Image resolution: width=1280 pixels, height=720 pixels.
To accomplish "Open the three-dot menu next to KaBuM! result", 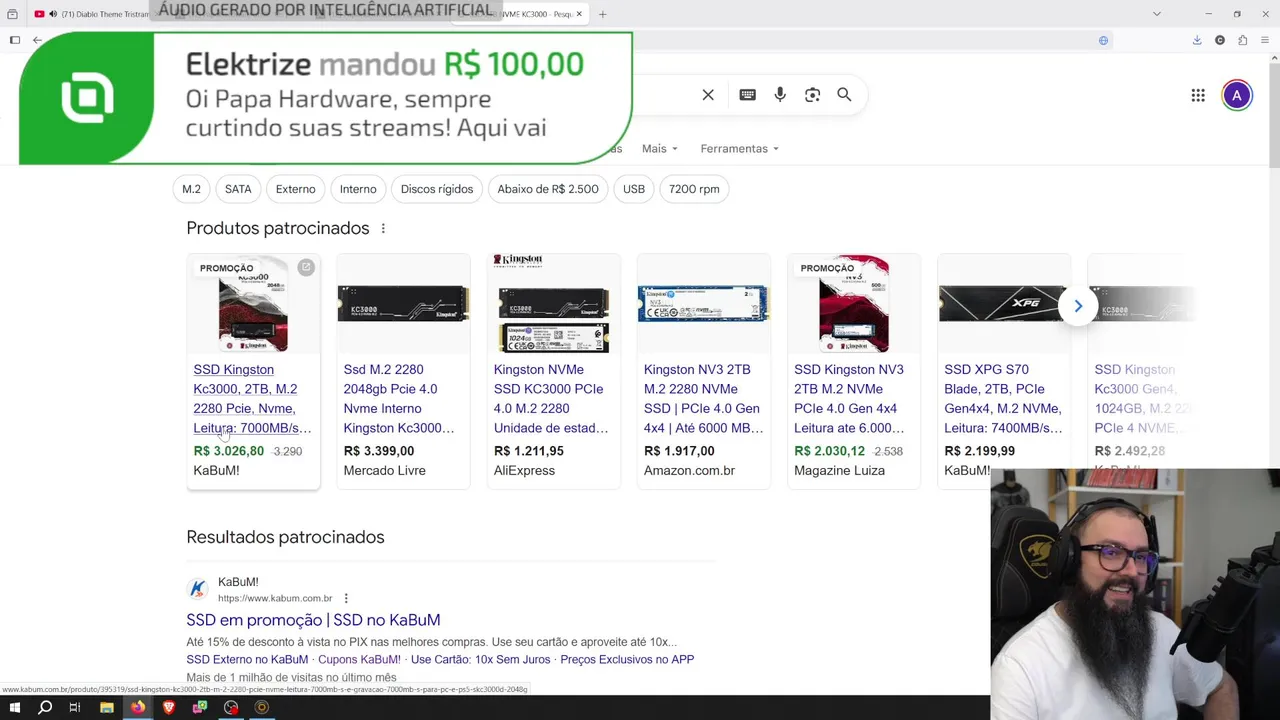I will click(346, 598).
